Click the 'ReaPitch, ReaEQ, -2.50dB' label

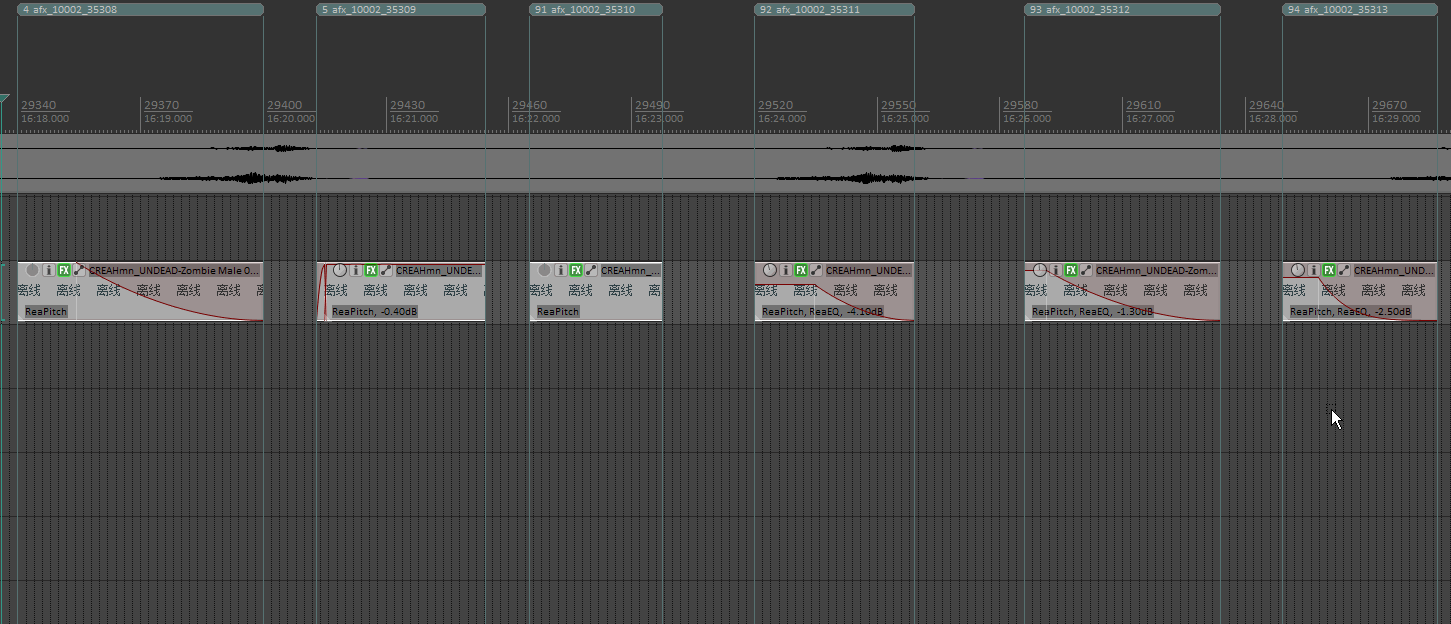point(1351,312)
